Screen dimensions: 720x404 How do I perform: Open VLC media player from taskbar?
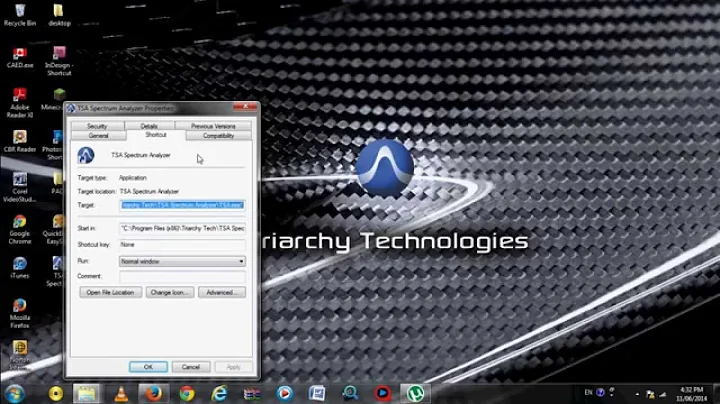point(121,394)
